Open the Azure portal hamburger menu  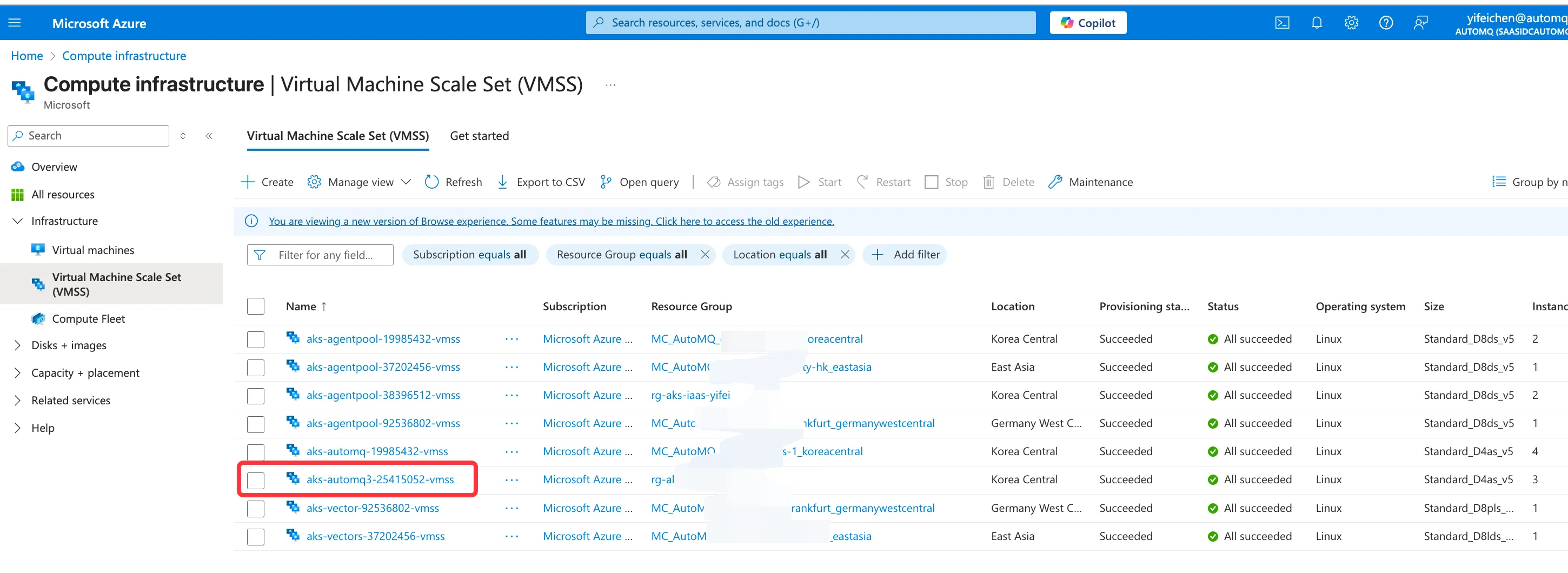[x=15, y=23]
